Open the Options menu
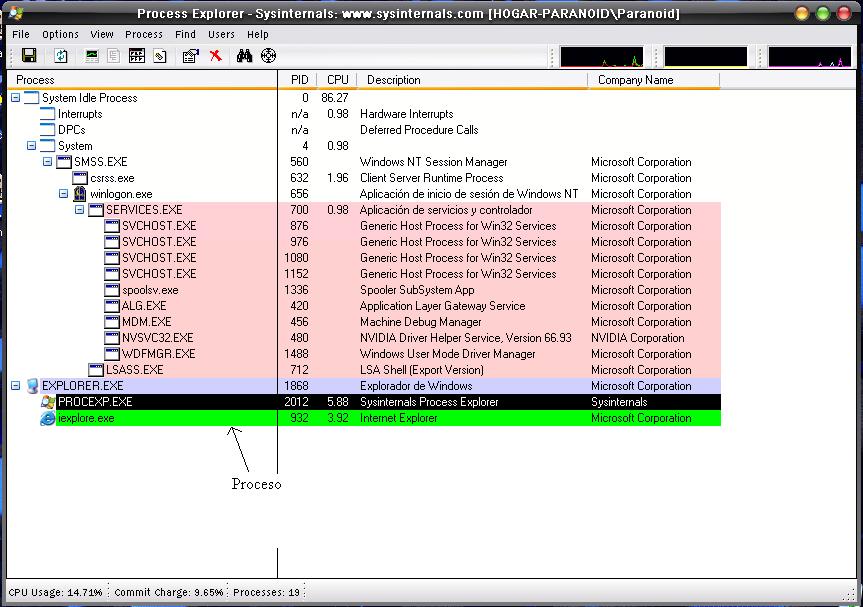This screenshot has width=863, height=607. (60, 34)
